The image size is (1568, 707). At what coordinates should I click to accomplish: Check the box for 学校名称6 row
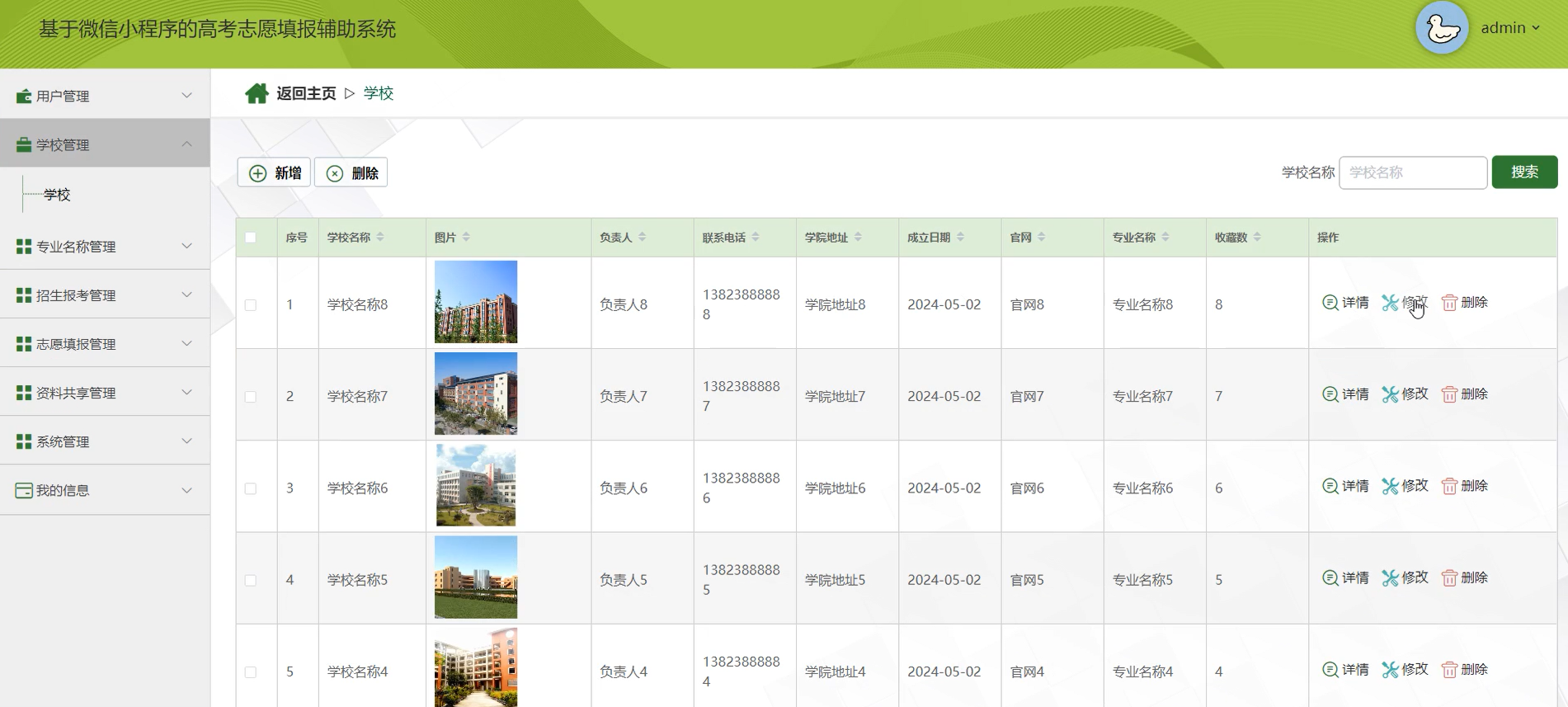[251, 488]
